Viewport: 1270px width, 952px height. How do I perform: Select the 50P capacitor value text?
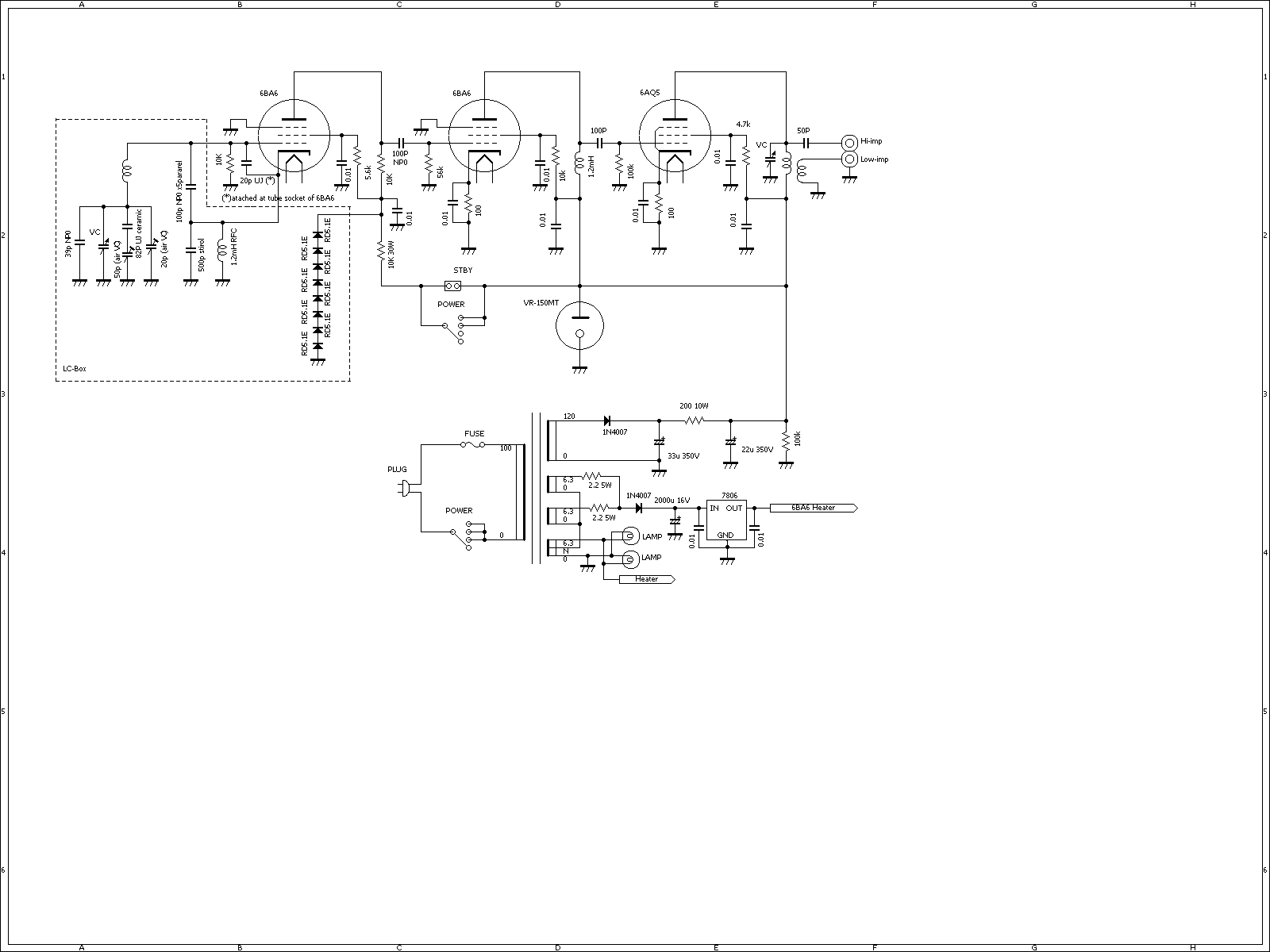803,130
